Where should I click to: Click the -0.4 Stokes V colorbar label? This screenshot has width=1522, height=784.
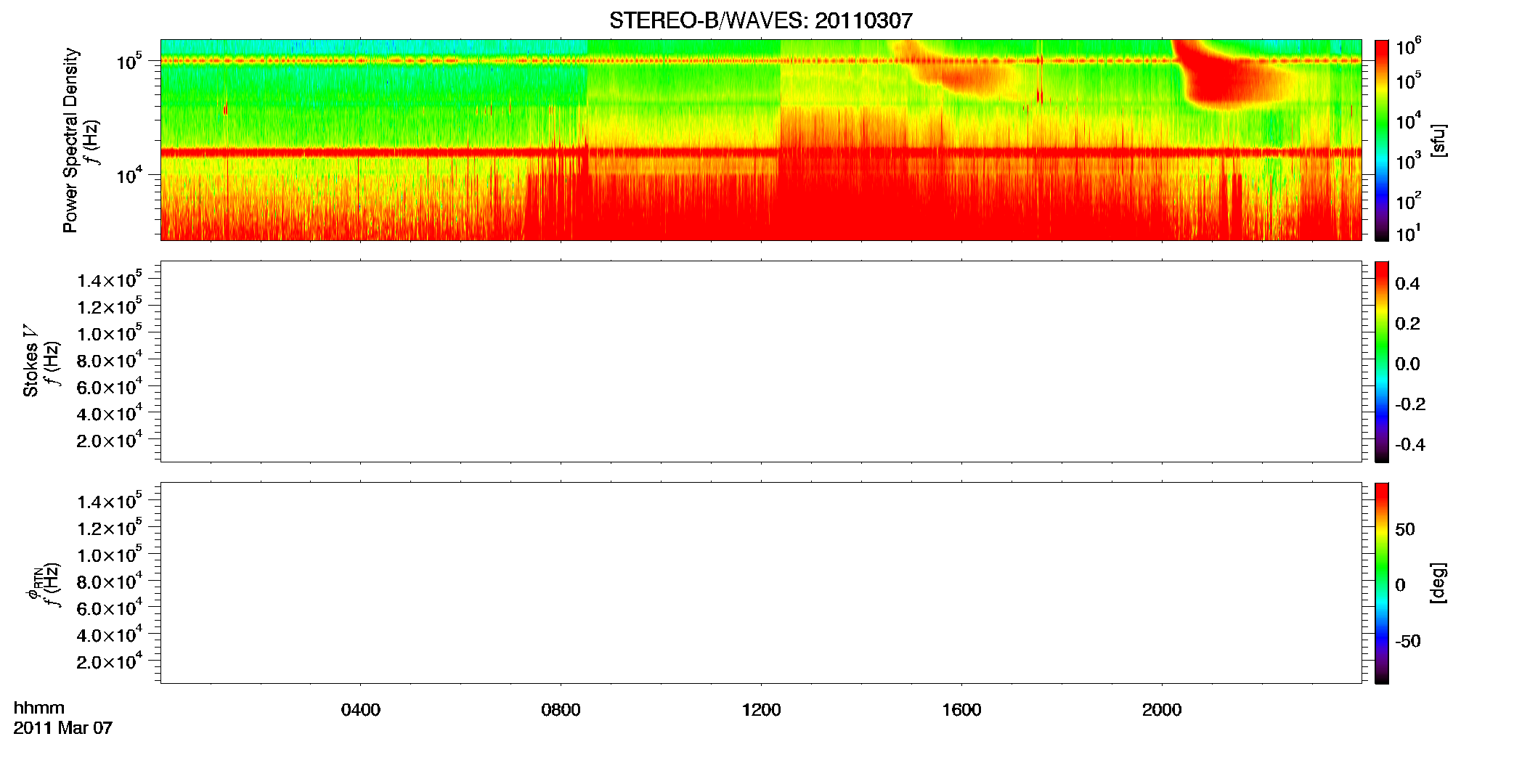coord(1410,445)
